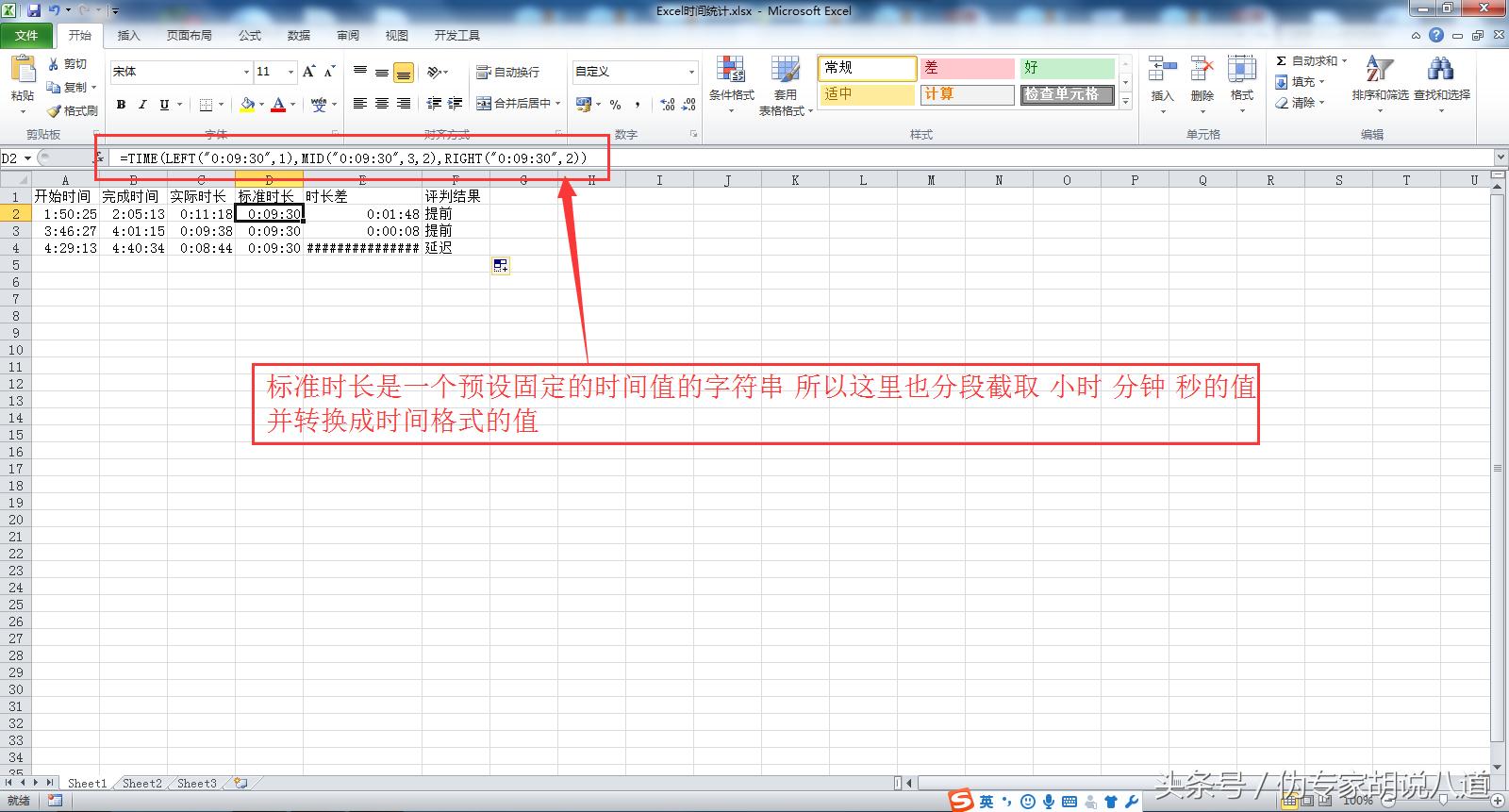Switch to the 插入 ribbon tab
1509x812 pixels.
[x=128, y=35]
